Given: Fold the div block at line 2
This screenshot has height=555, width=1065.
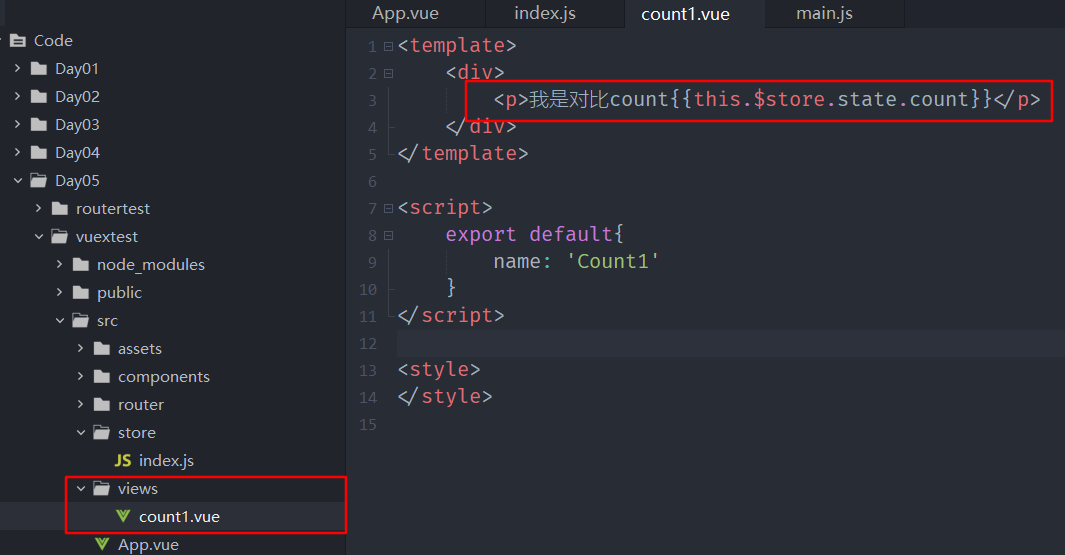Looking at the screenshot, I should [388, 73].
